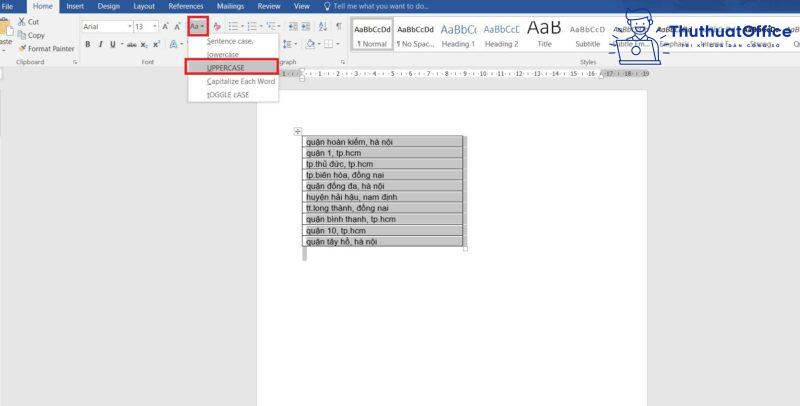800x406 pixels.
Task: Switch to the Design tab
Action: pos(109,6)
